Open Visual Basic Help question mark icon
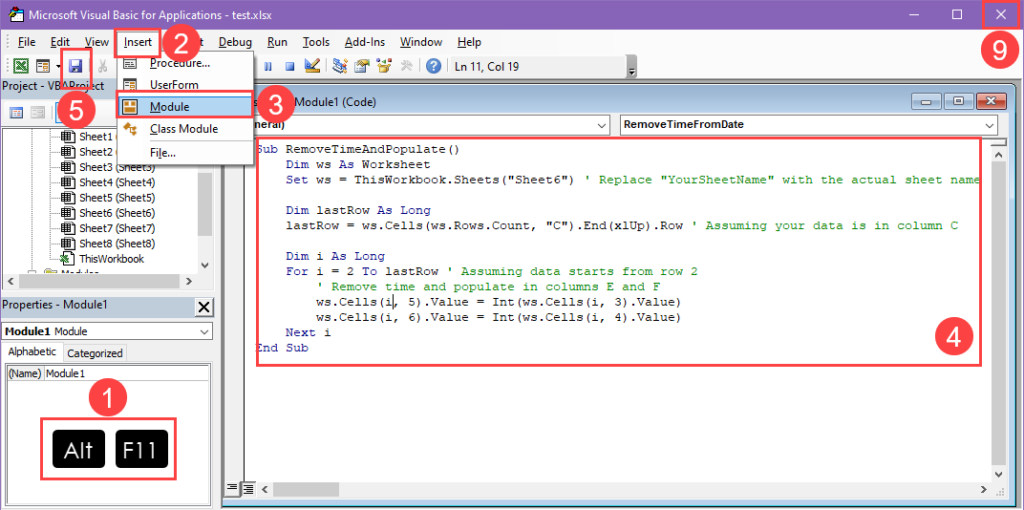Viewport: 1024px width, 510px height. tap(433, 66)
